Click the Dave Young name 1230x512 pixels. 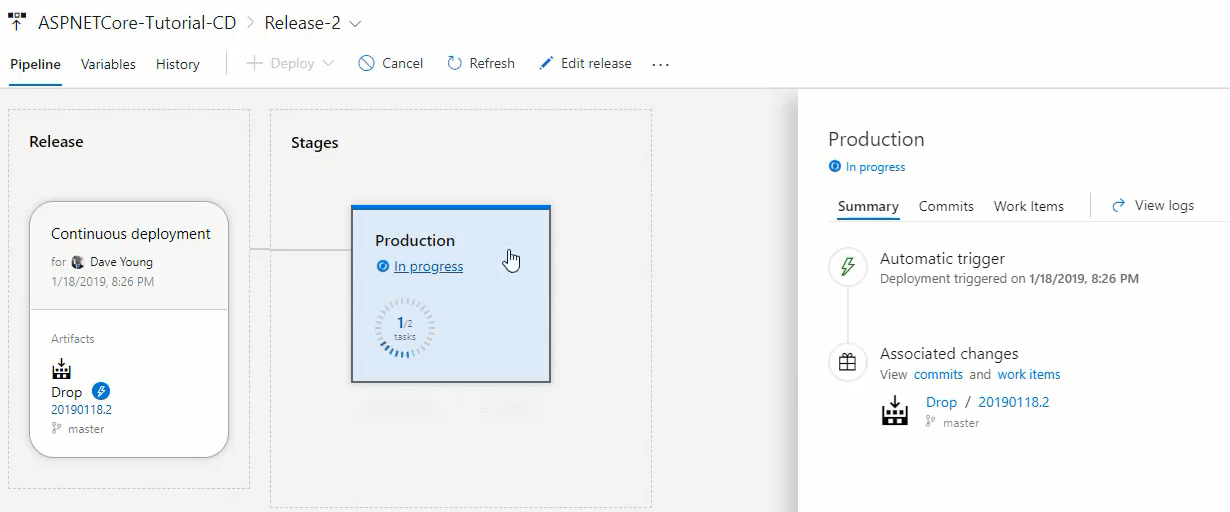point(121,262)
